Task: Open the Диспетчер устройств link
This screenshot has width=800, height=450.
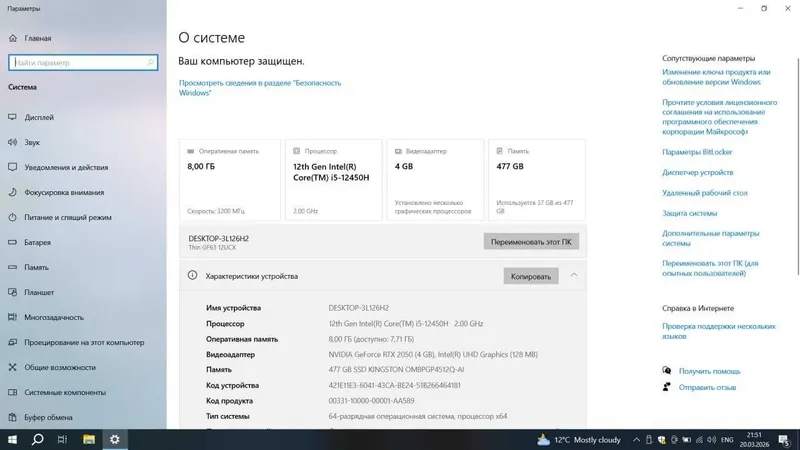Action: coord(697,172)
